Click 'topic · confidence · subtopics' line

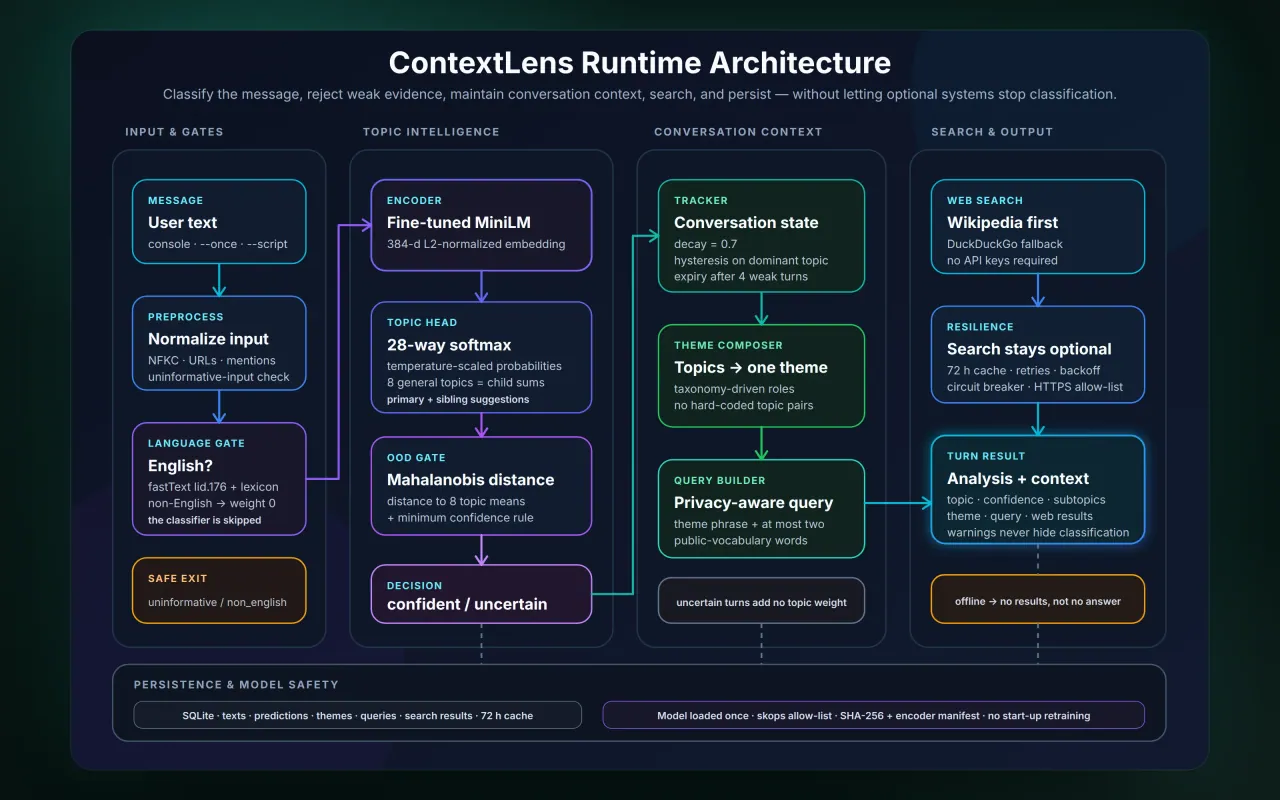point(1026,500)
